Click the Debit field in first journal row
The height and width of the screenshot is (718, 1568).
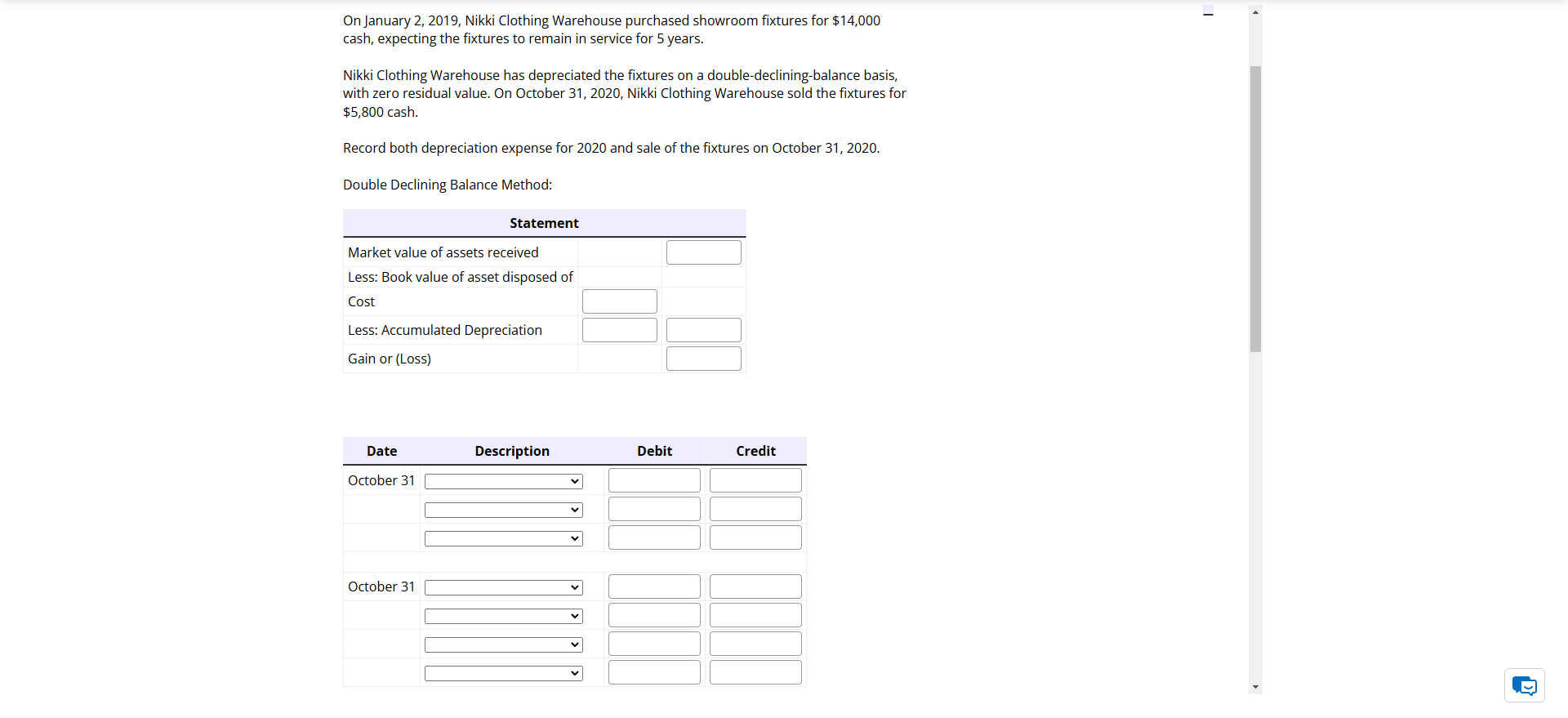[x=654, y=480]
